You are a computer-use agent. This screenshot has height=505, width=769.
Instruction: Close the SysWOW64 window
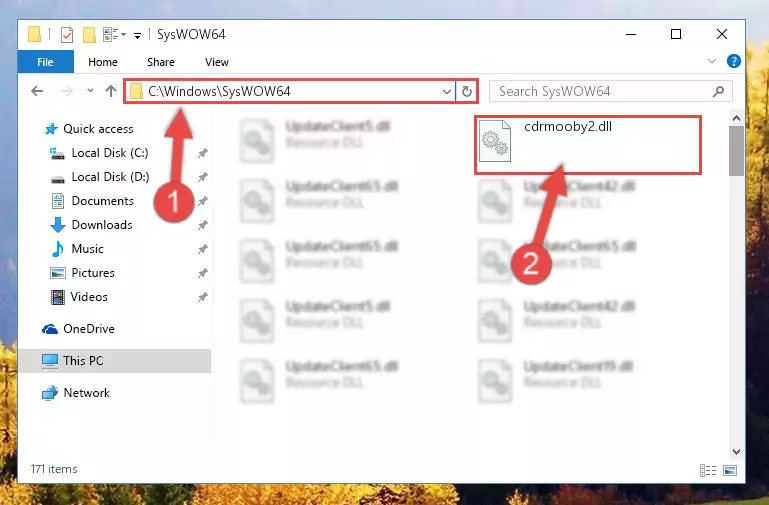coord(721,34)
